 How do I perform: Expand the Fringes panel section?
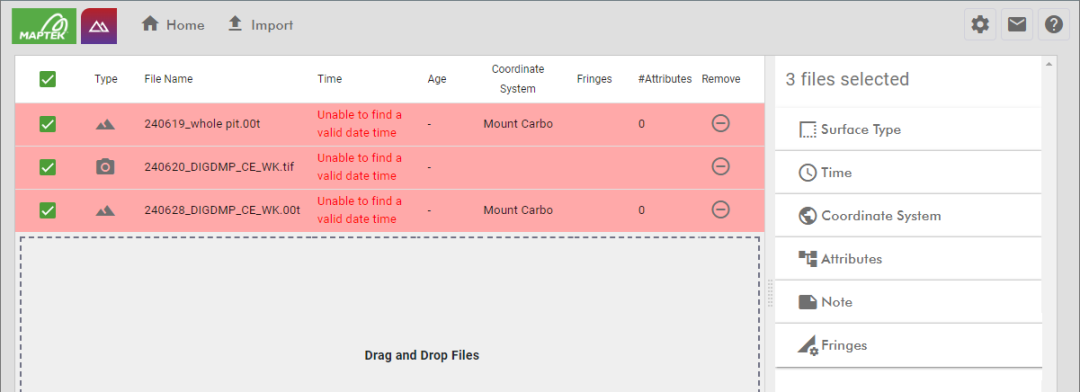[908, 345]
